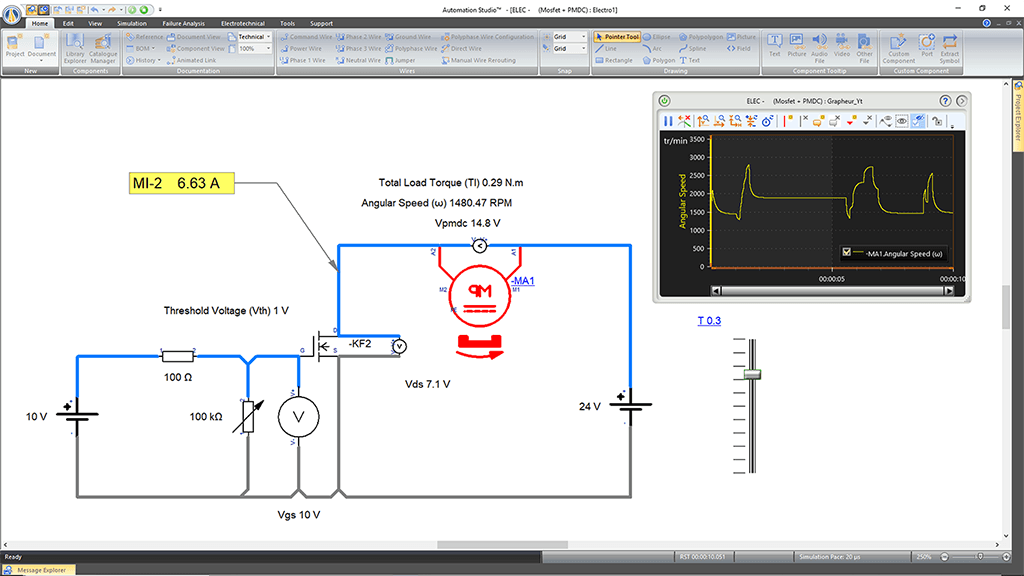This screenshot has width=1024, height=576.
Task: Toggle the lock icon in plotter toolbar
Action: point(936,120)
